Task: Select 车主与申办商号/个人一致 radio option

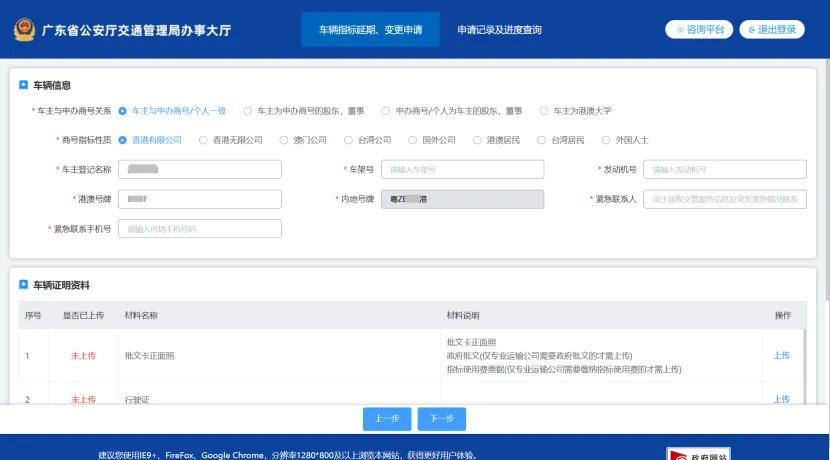Action: [x=123, y=111]
